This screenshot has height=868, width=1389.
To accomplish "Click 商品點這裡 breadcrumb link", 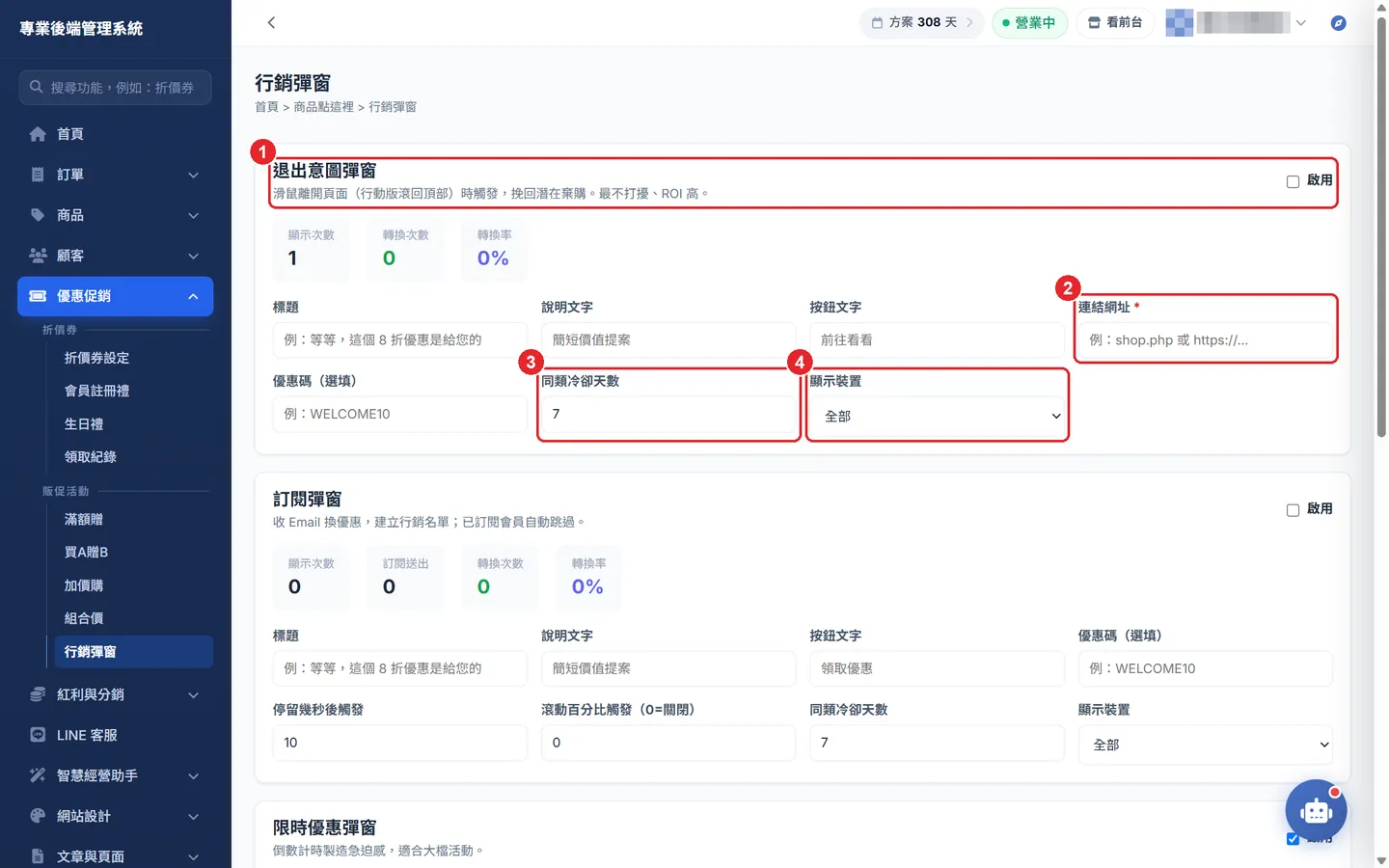I will tap(323, 107).
